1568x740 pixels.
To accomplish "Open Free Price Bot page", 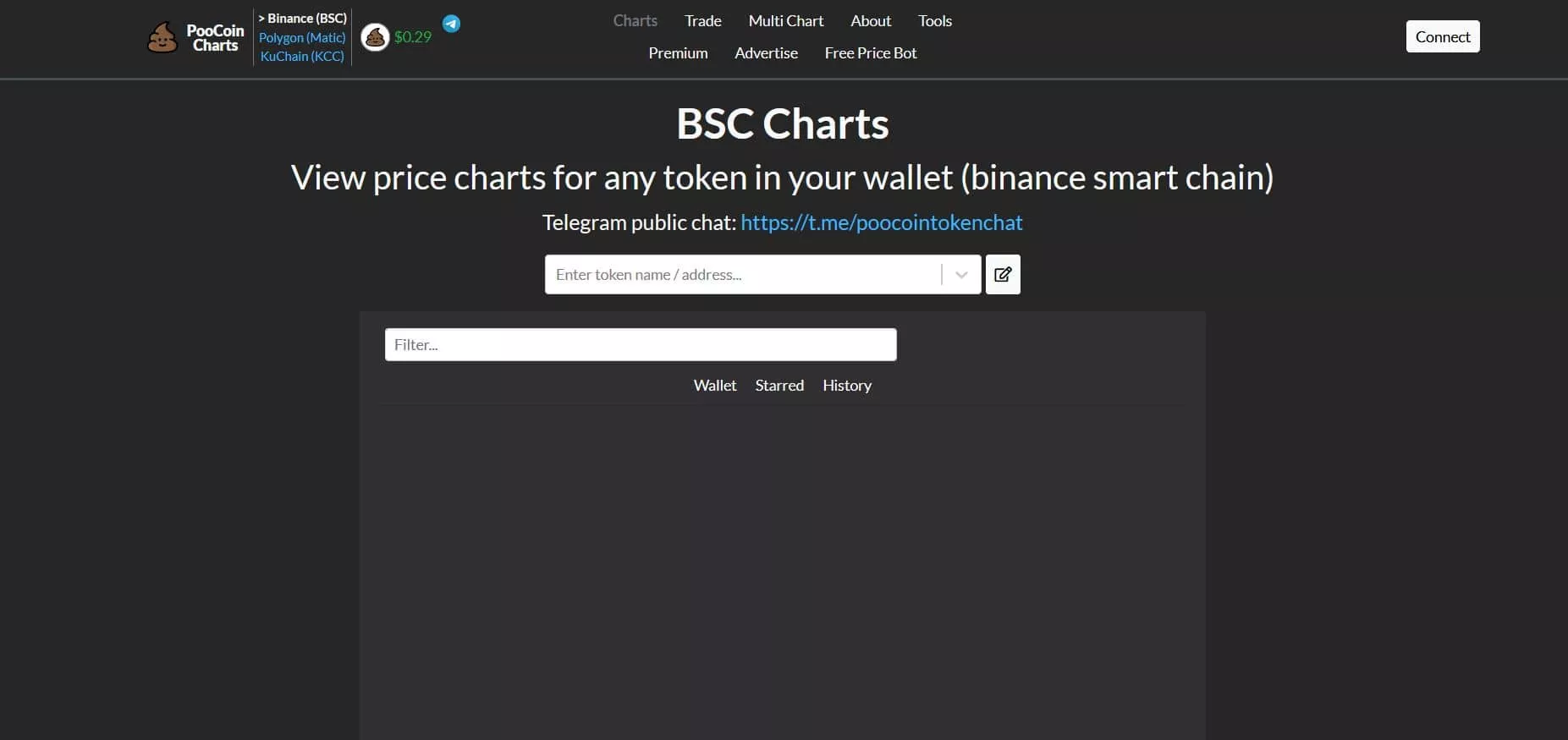I will 870,53.
